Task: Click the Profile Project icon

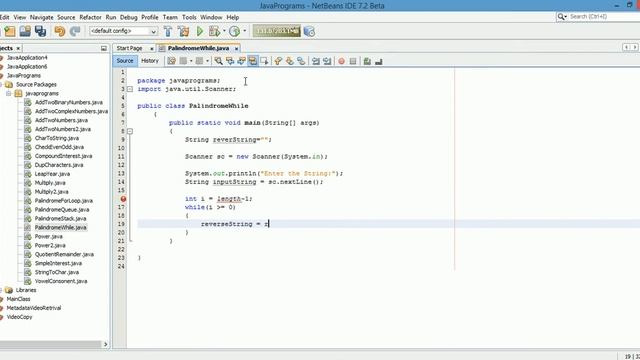Action: (x=234, y=31)
